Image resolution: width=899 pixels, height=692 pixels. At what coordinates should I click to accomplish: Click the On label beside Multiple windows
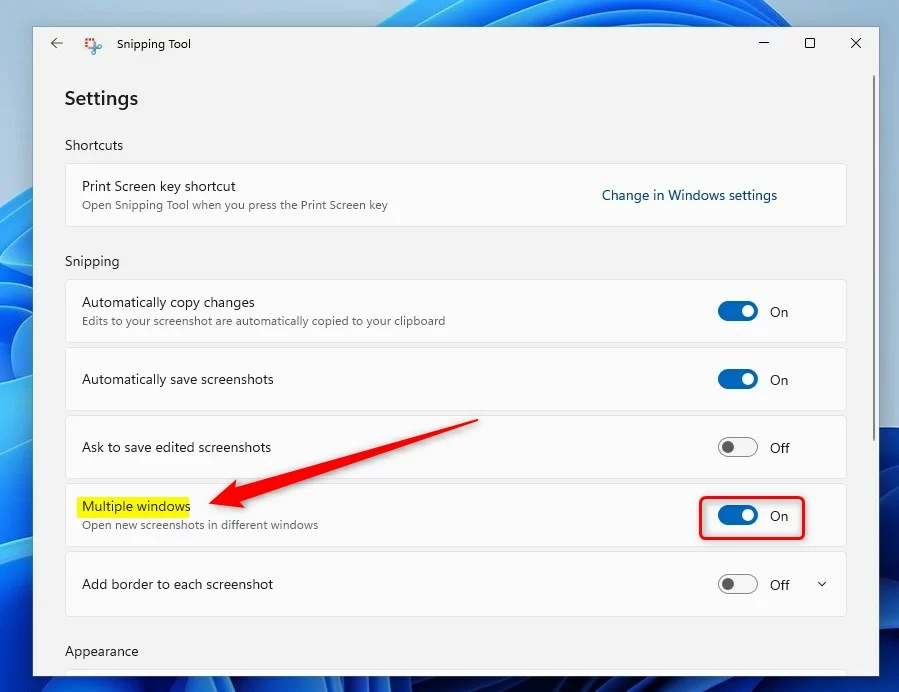click(779, 516)
